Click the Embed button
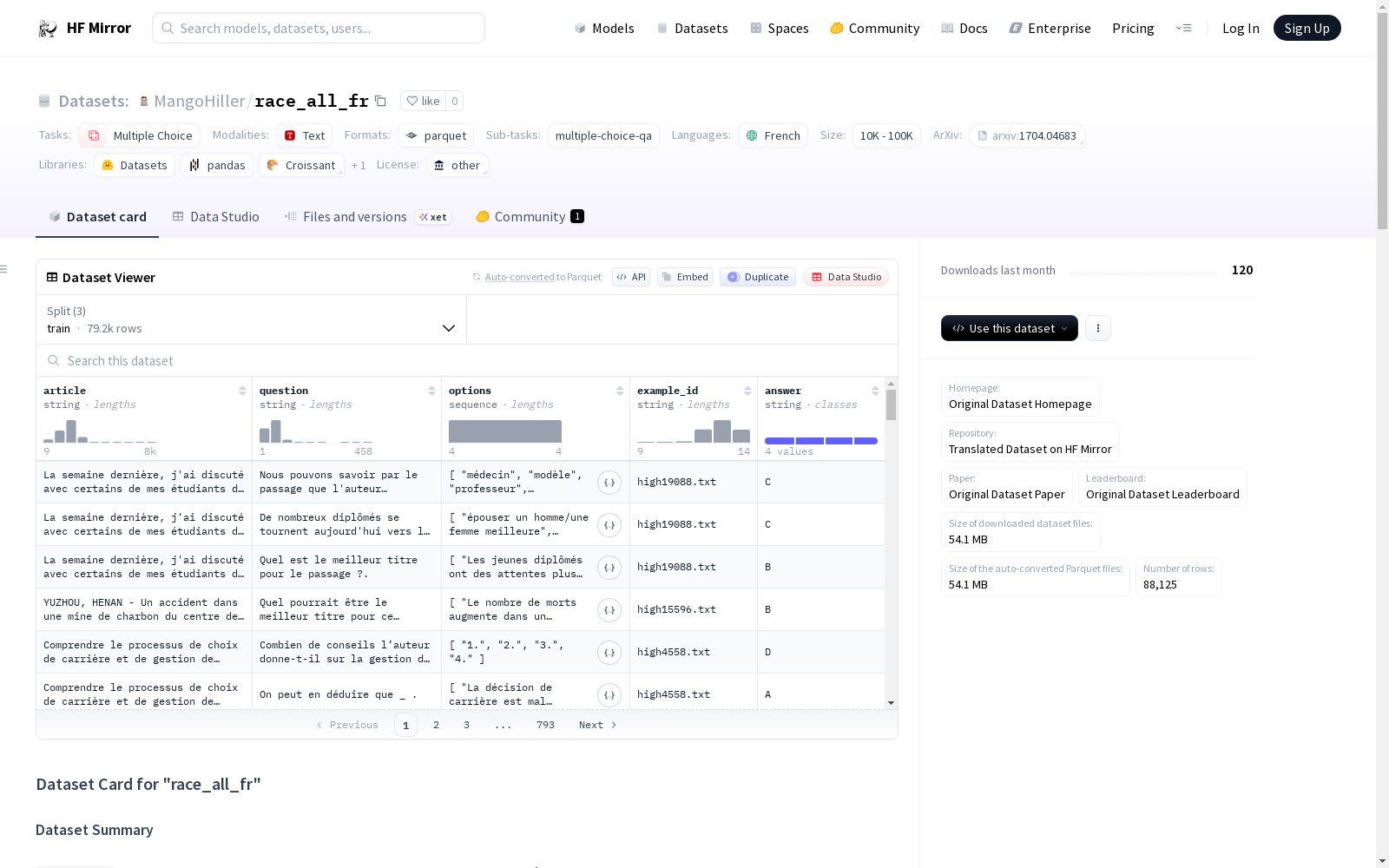 (685, 277)
